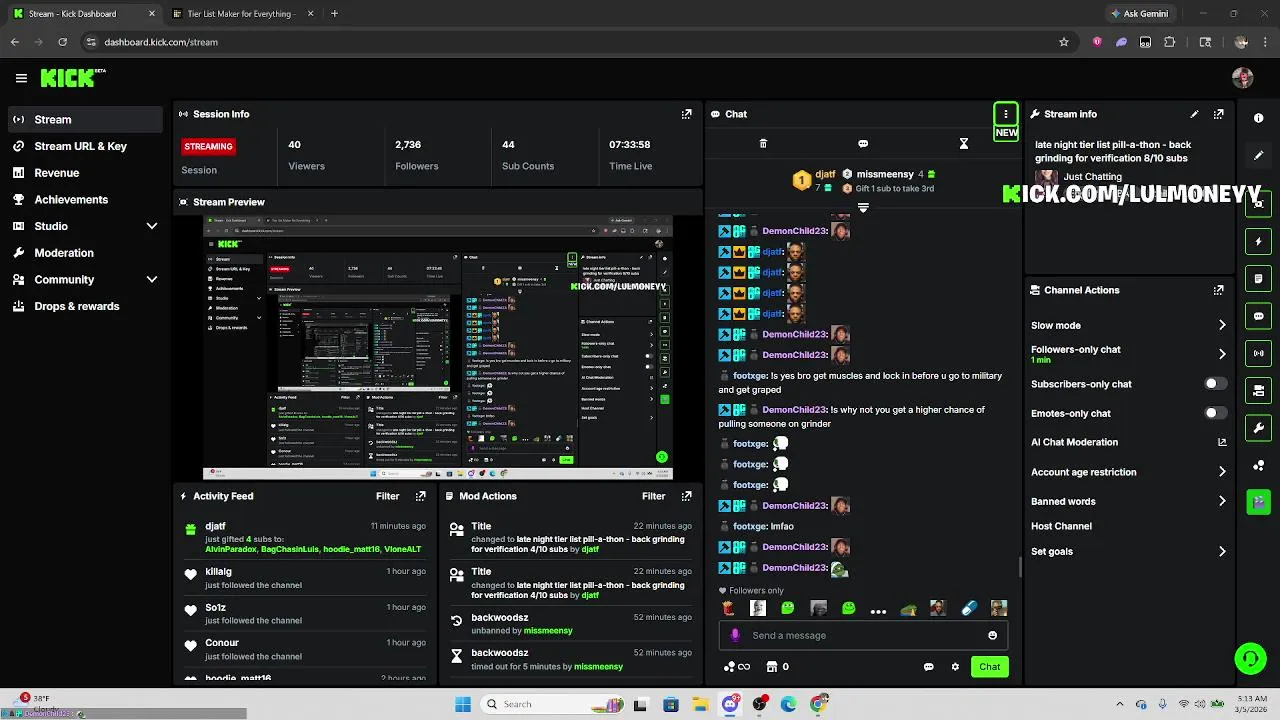Open Achievements in the sidebar
This screenshot has height=720, width=1280.
tap(85, 200)
